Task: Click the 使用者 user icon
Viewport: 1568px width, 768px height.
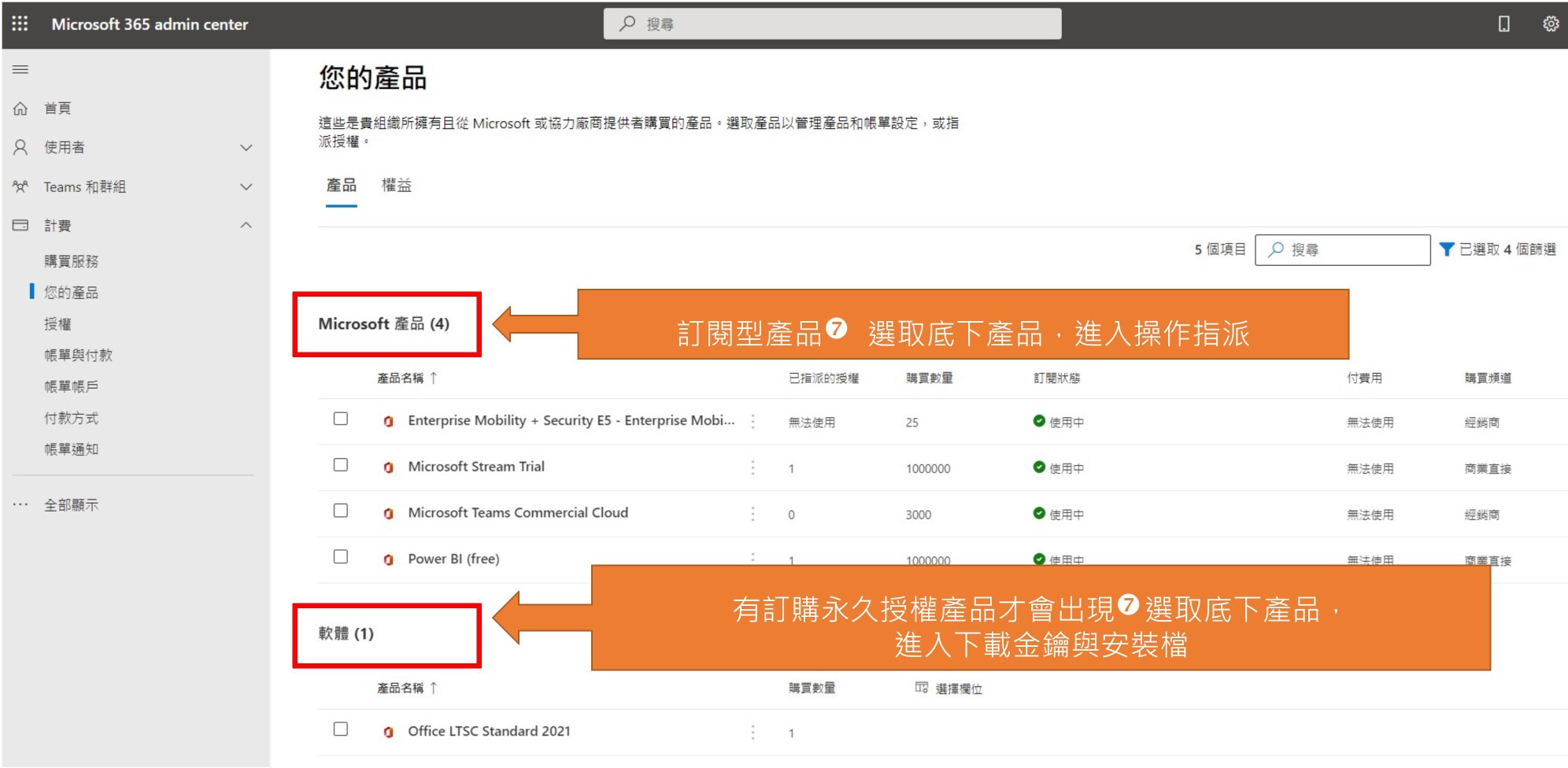Action: tap(20, 147)
